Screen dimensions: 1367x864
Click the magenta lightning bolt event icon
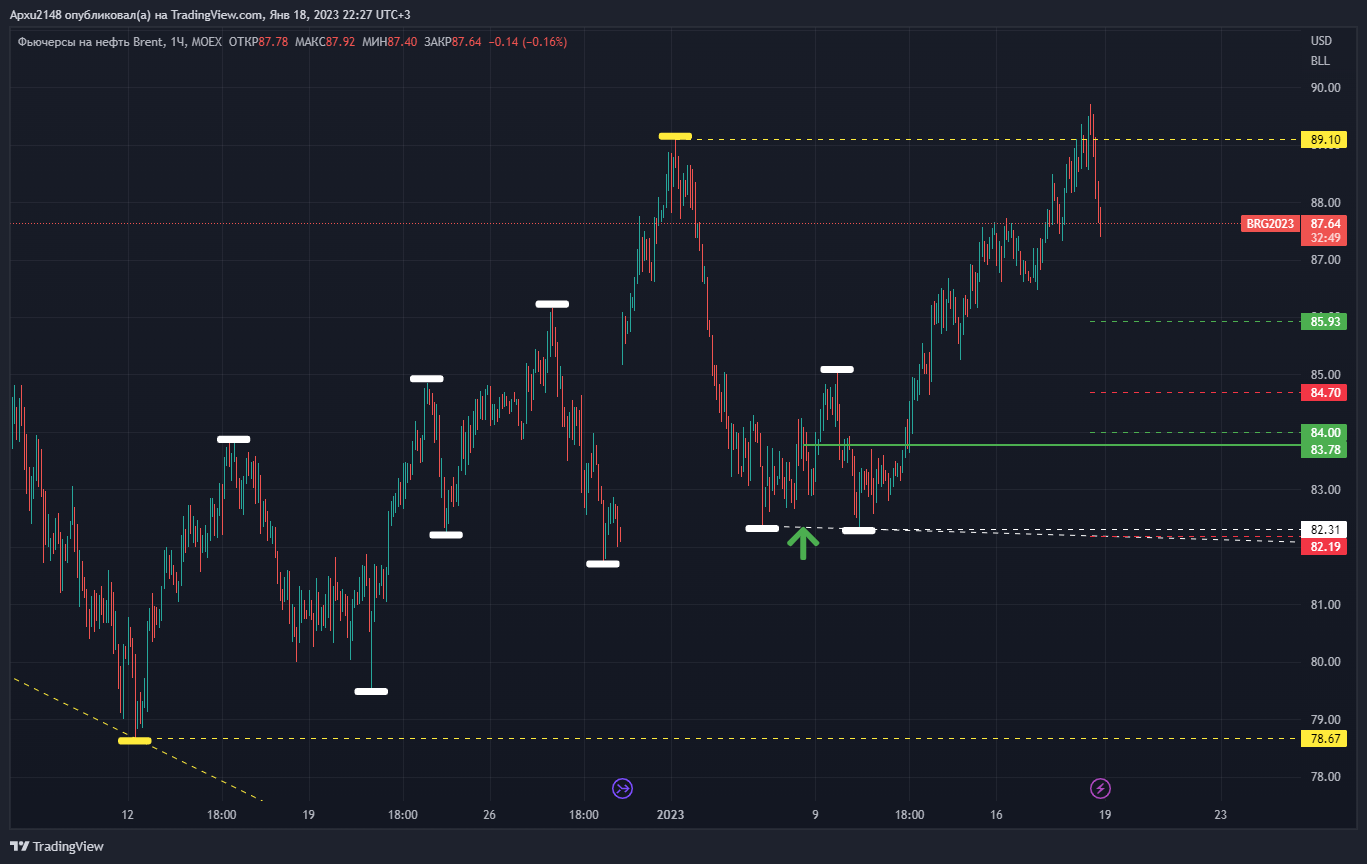[x=1100, y=789]
